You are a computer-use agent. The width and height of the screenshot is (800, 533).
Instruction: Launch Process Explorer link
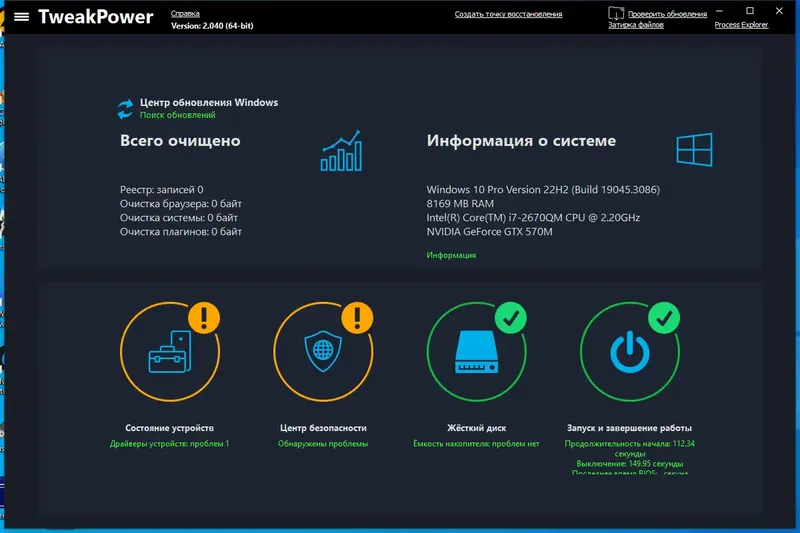tap(741, 25)
